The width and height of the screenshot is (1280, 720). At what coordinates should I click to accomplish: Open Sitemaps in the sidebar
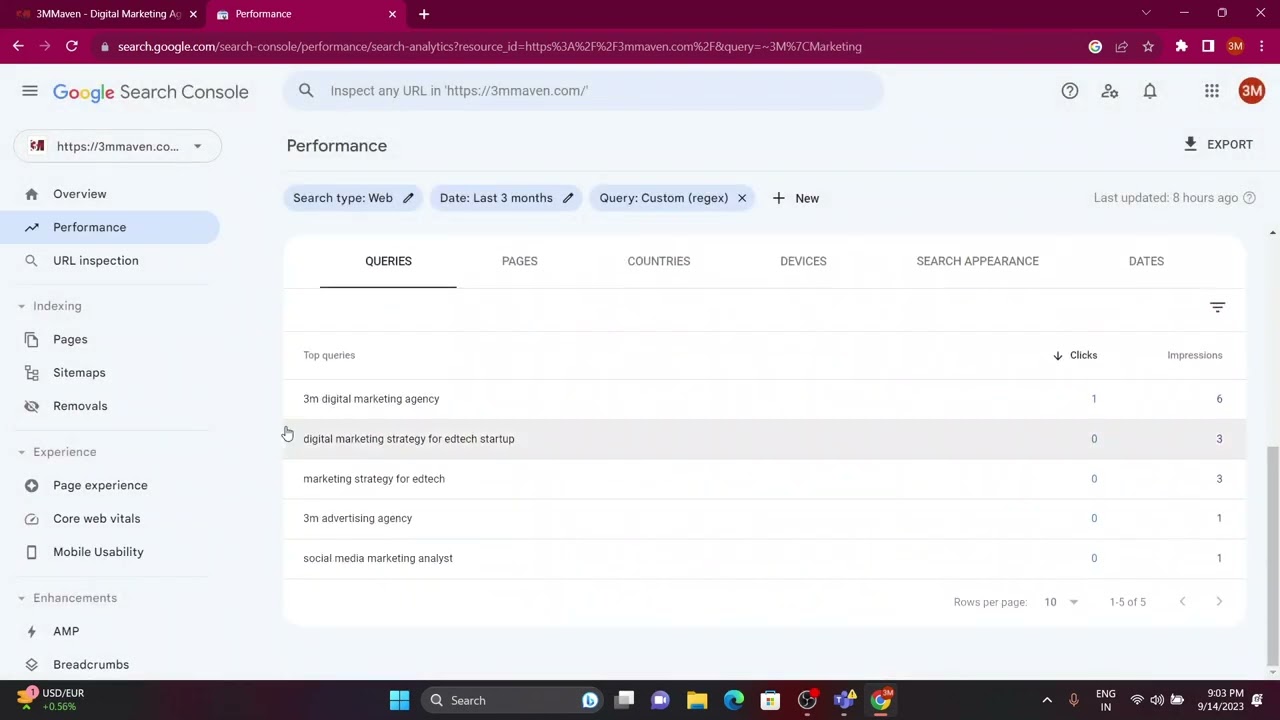(x=110, y=372)
